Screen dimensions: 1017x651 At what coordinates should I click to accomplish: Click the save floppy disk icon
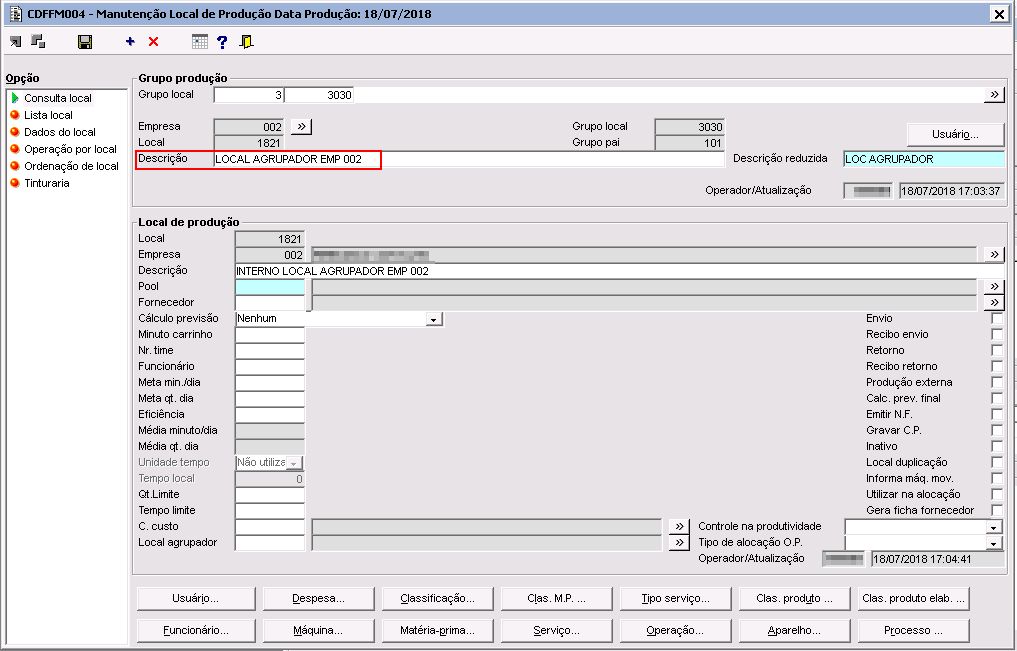[85, 42]
